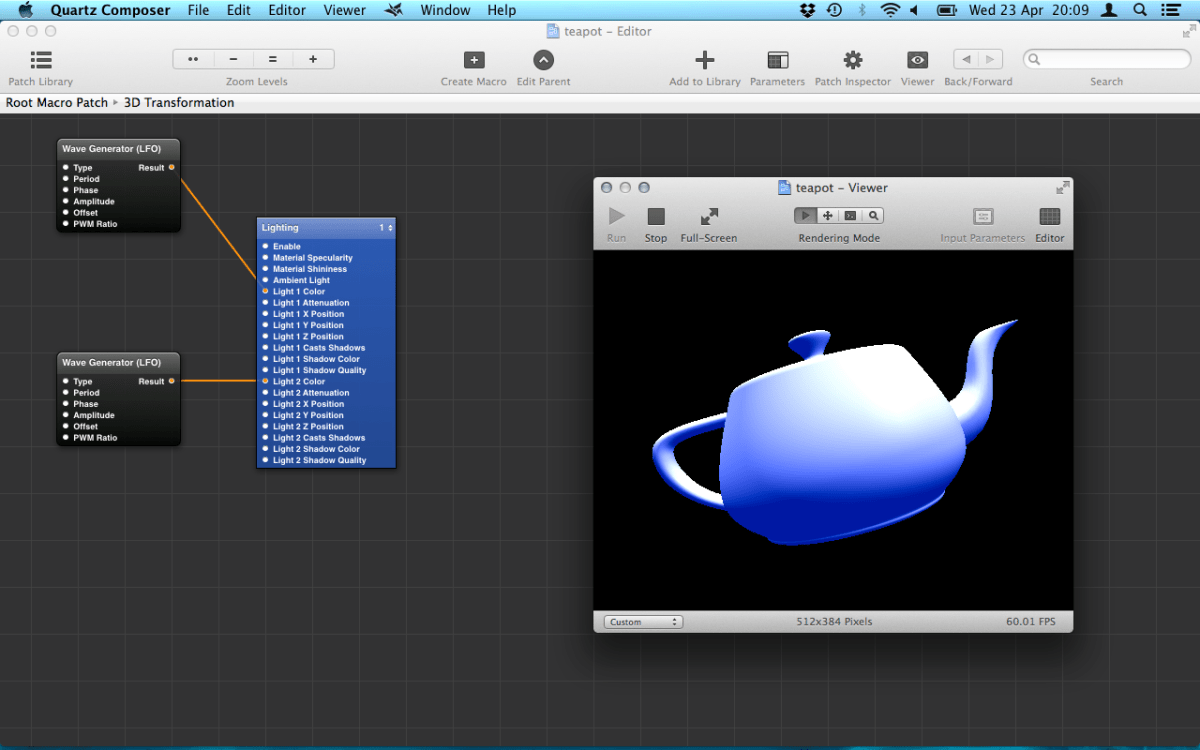
Task: Navigate to Root Macro Patch breadcrumb
Action: (57, 102)
